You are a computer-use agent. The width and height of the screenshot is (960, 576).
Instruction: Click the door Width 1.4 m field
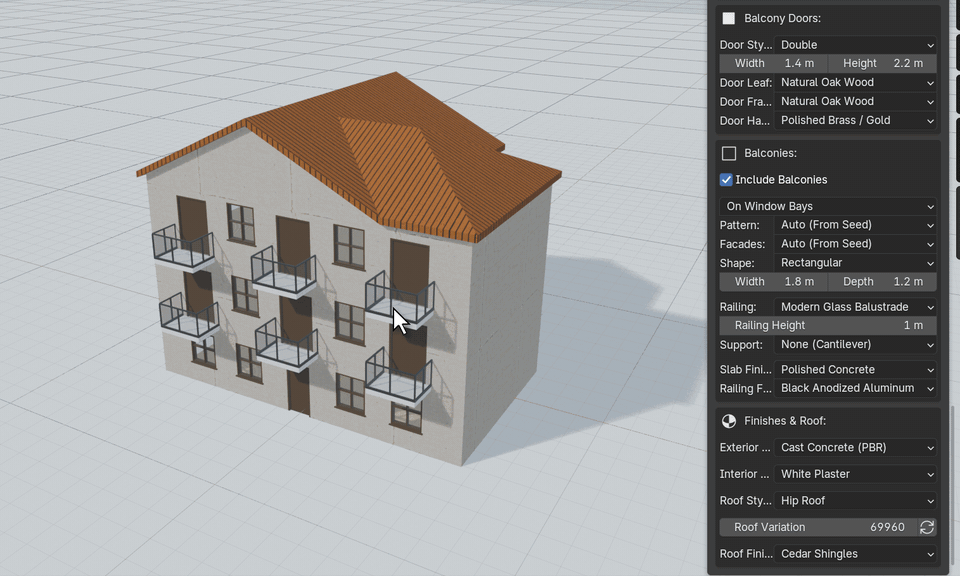click(773, 63)
